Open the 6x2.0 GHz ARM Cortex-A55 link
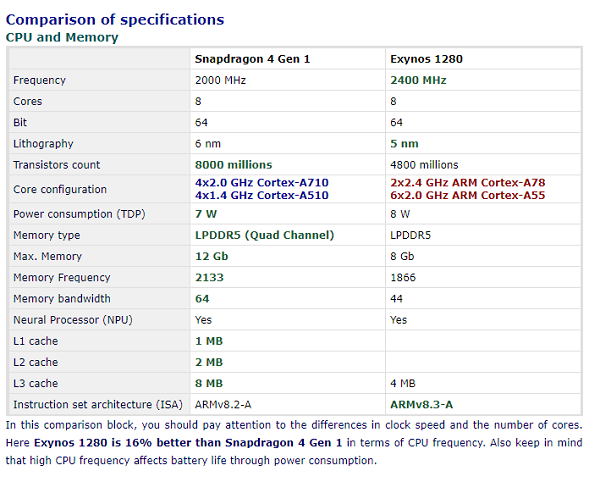The image size is (589, 482). (x=468, y=195)
